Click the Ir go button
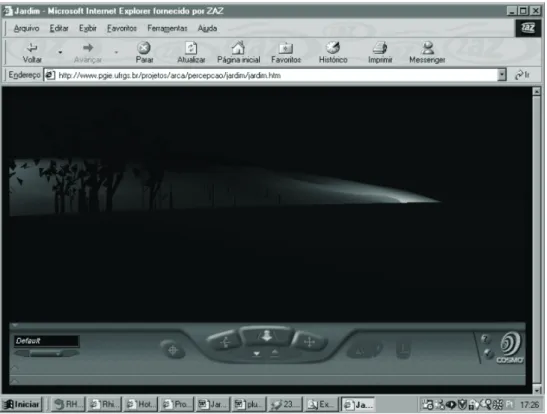Screen dimensions: 547x414 [522, 75]
